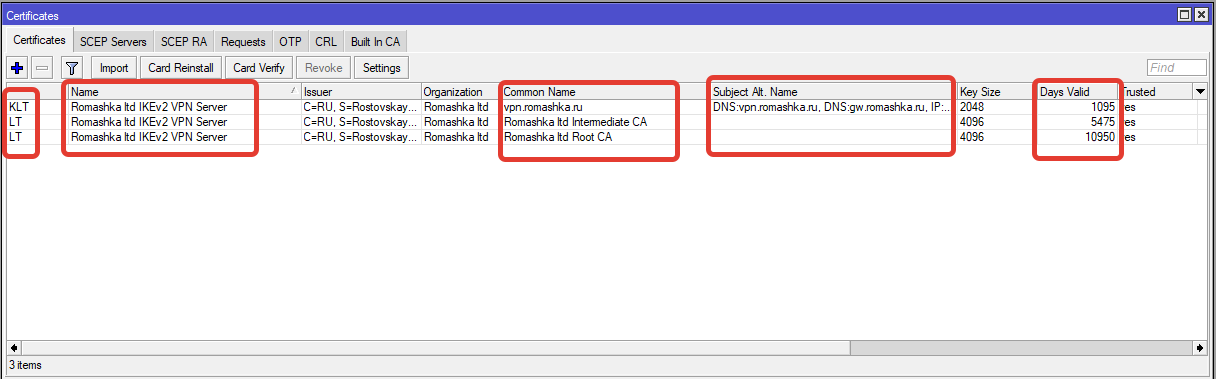Sort by the Days Valid column header

tap(1077, 92)
